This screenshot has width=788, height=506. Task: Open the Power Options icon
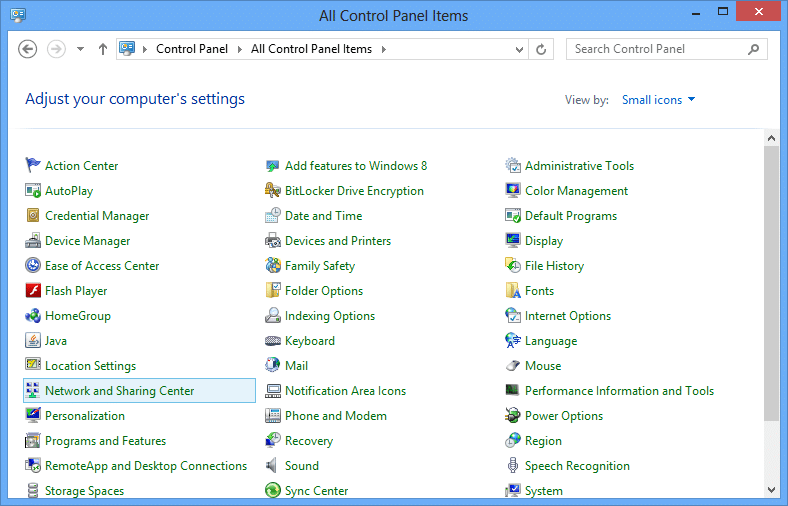pyautogui.click(x=513, y=416)
